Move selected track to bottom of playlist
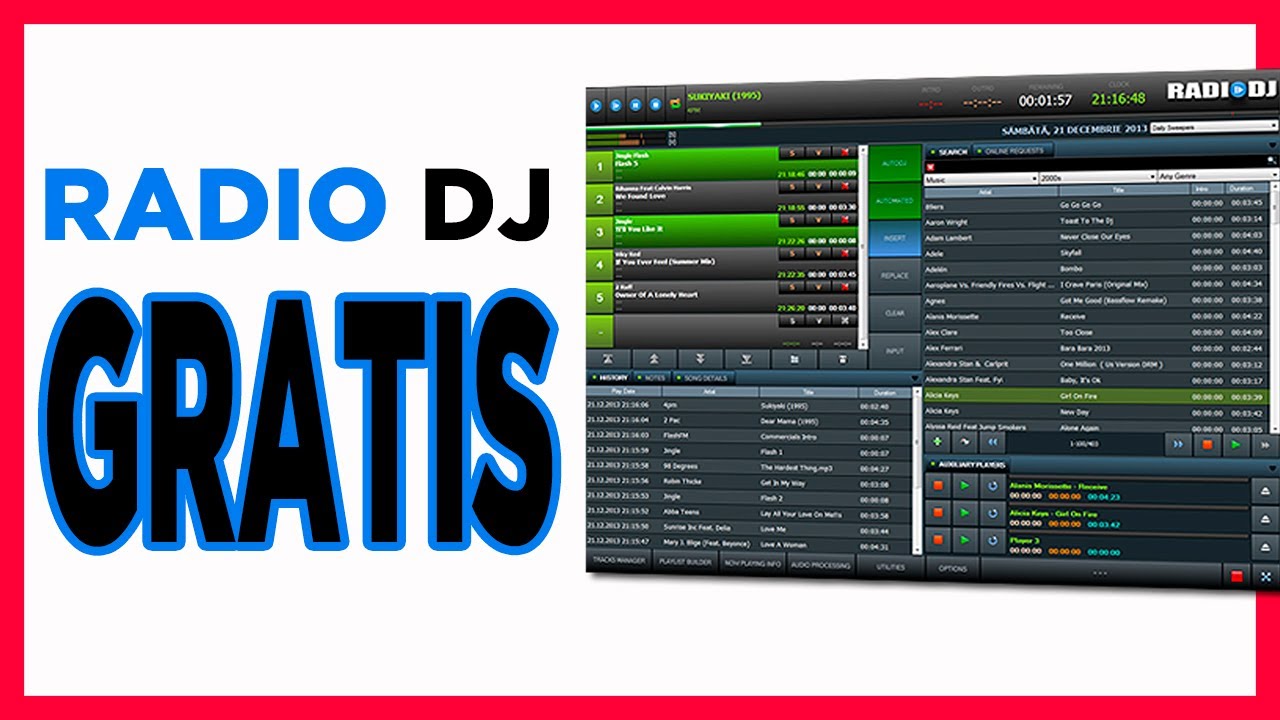 tap(746, 358)
